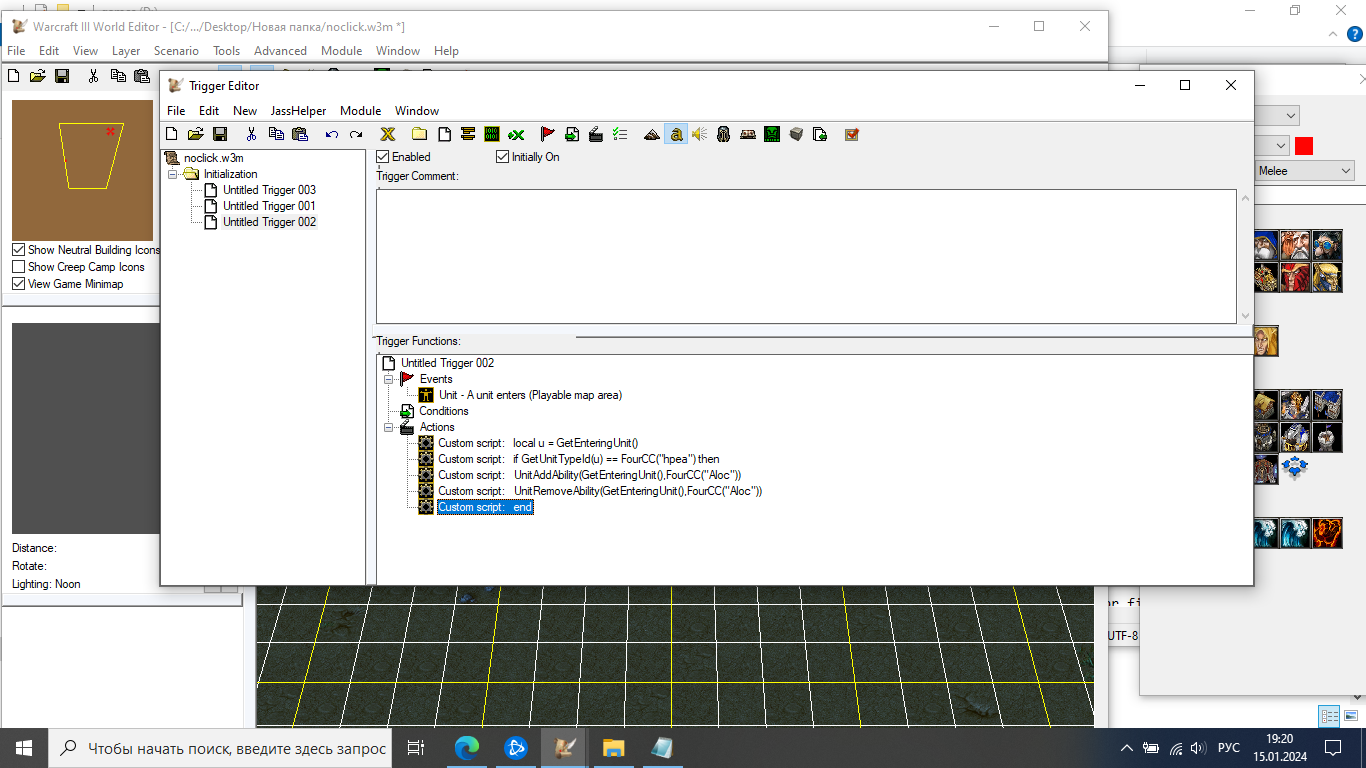Save map via Trigger Editor floppy icon
Viewport: 1366px width, 768px height.
219,134
